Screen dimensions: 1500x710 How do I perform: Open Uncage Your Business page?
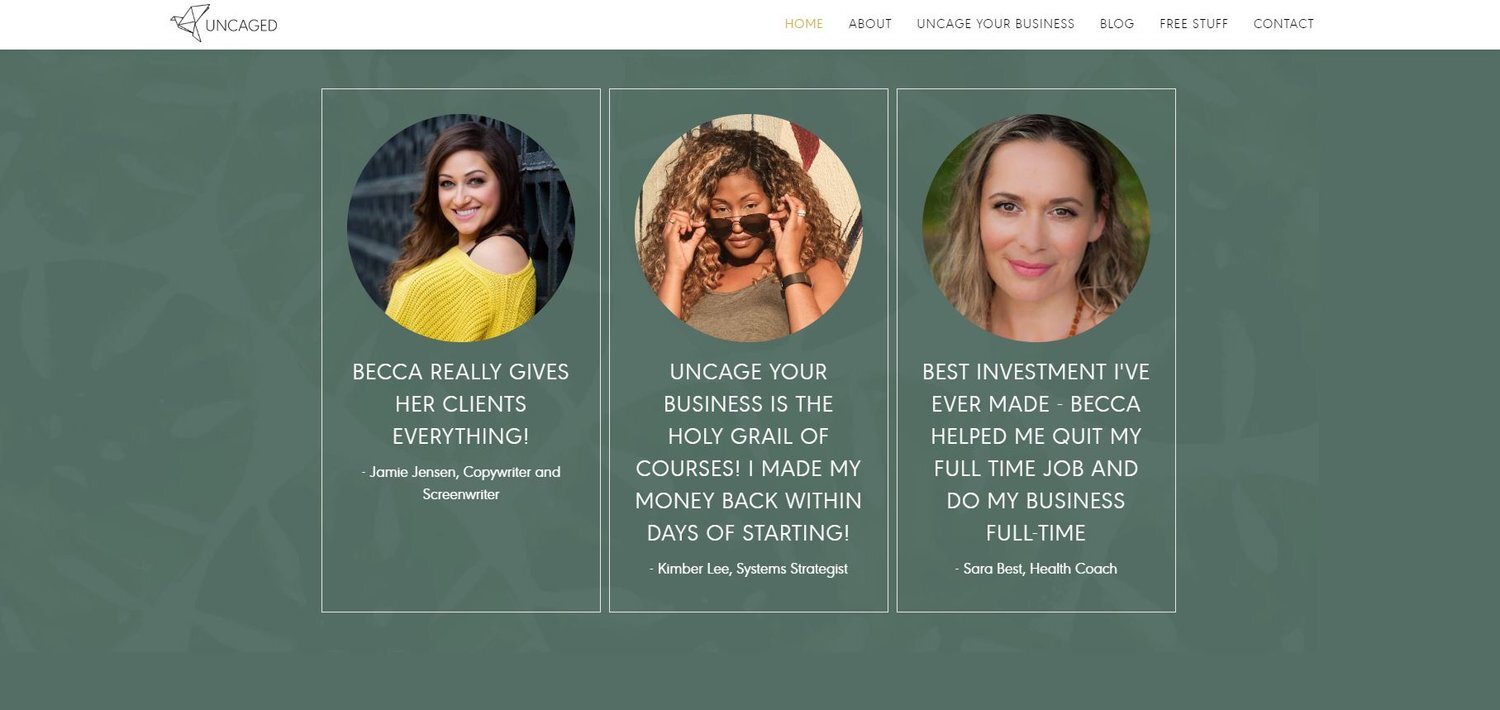coord(996,24)
